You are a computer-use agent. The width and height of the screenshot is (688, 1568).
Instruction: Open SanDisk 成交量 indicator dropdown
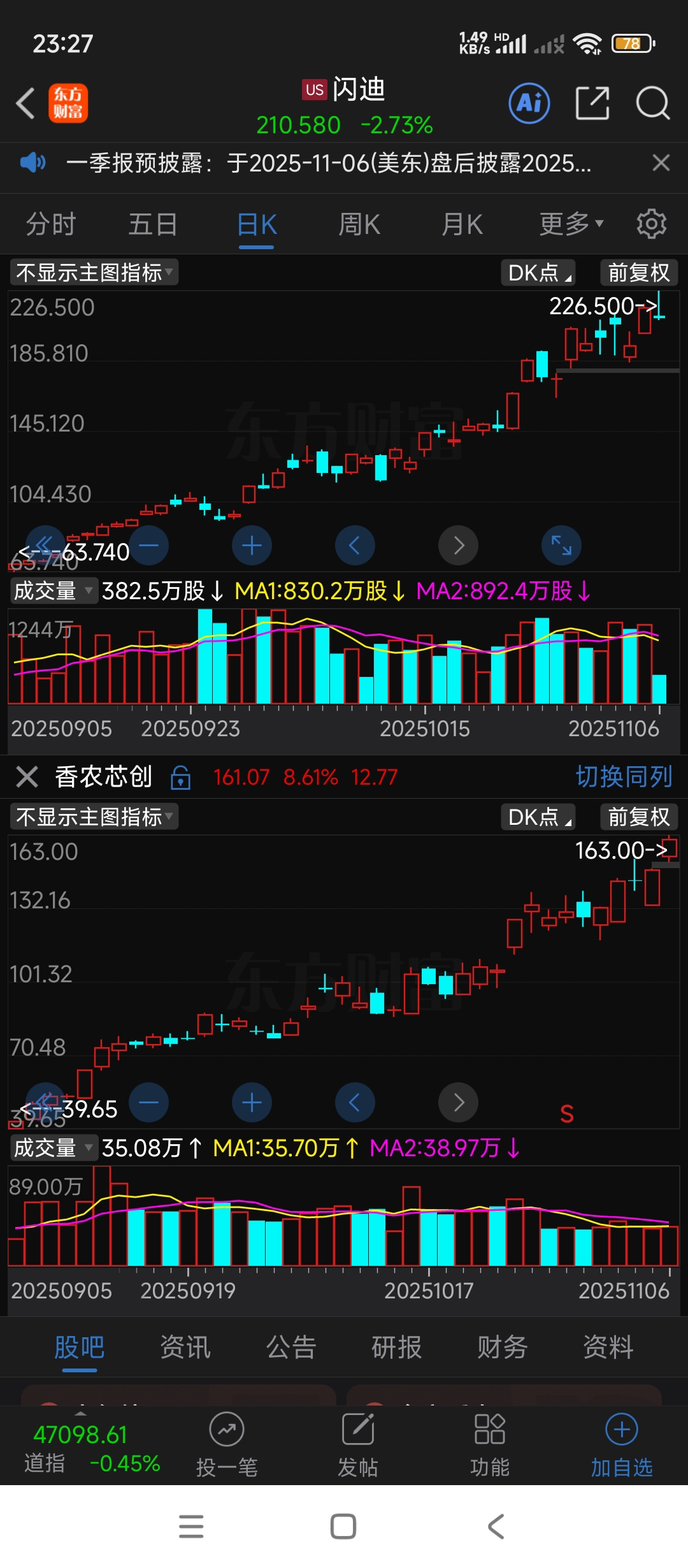54,591
